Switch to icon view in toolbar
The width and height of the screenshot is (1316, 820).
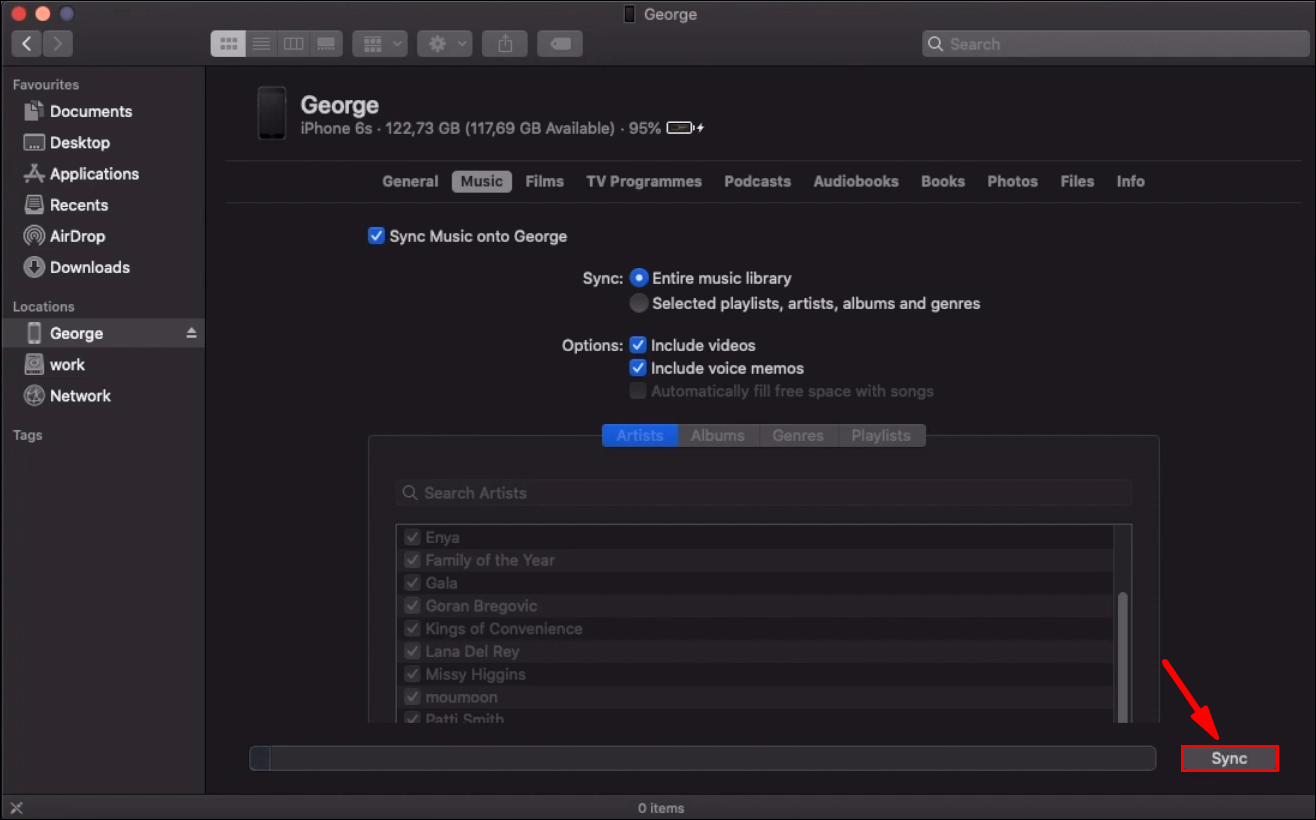click(228, 44)
